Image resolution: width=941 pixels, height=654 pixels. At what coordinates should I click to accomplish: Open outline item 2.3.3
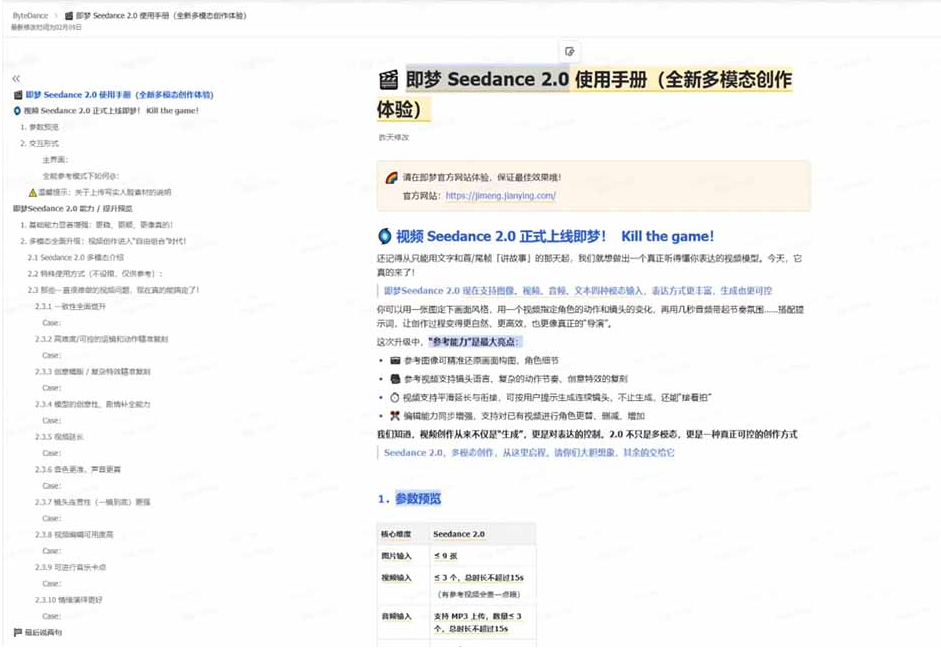point(92,371)
